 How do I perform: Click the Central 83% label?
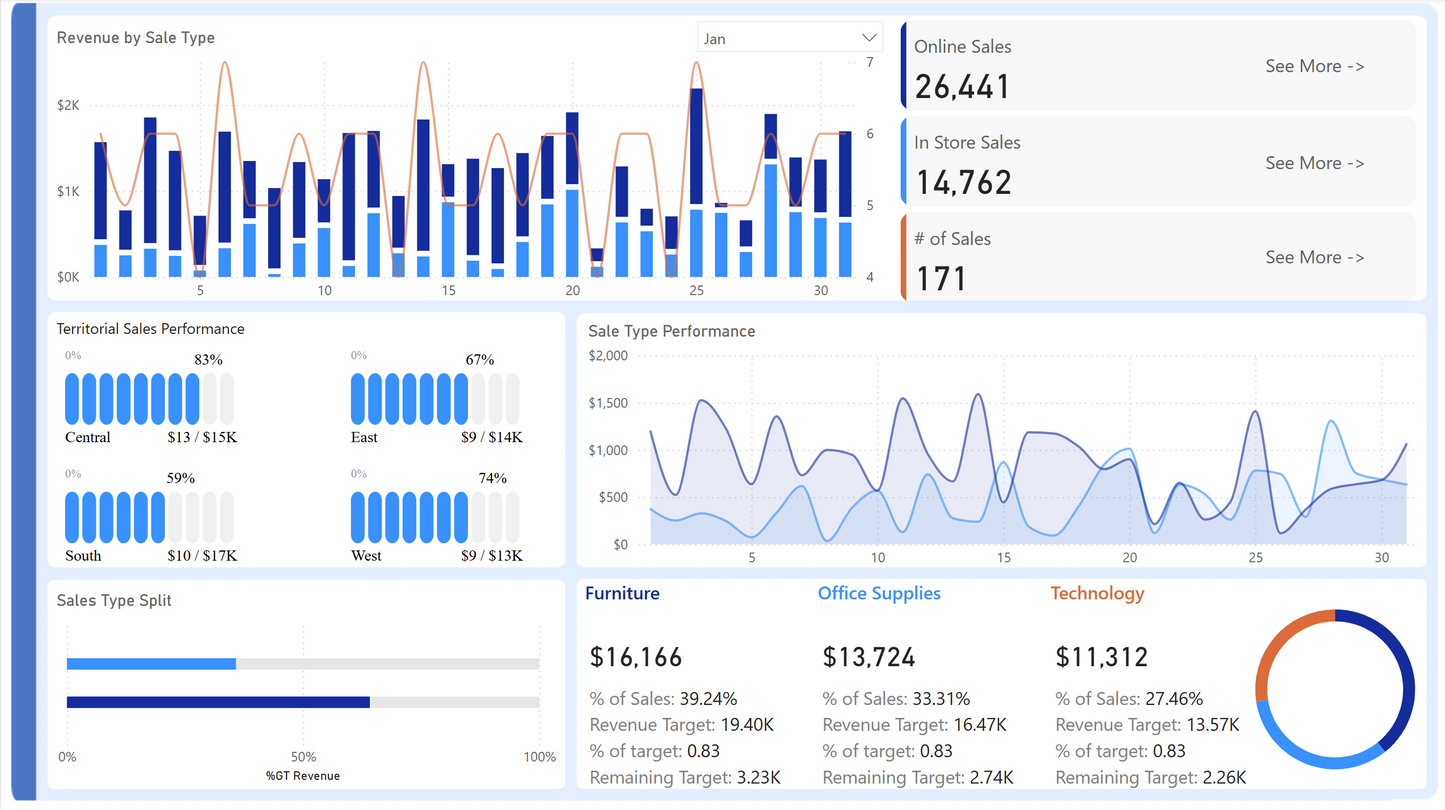(x=208, y=359)
